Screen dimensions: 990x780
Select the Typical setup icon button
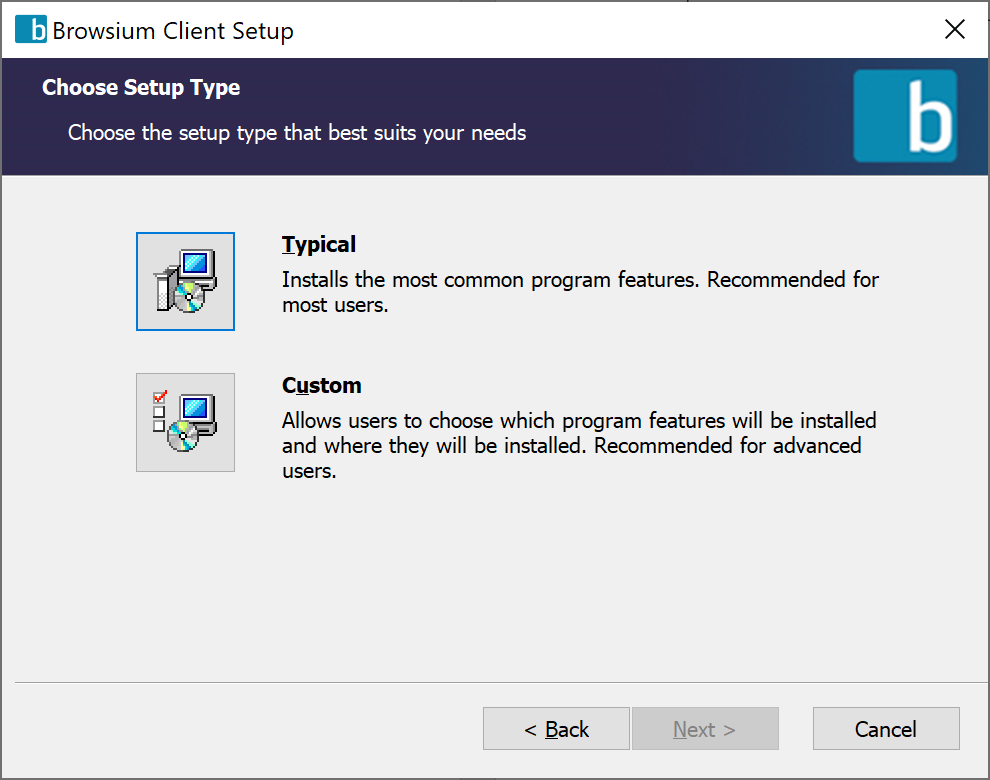tap(185, 281)
